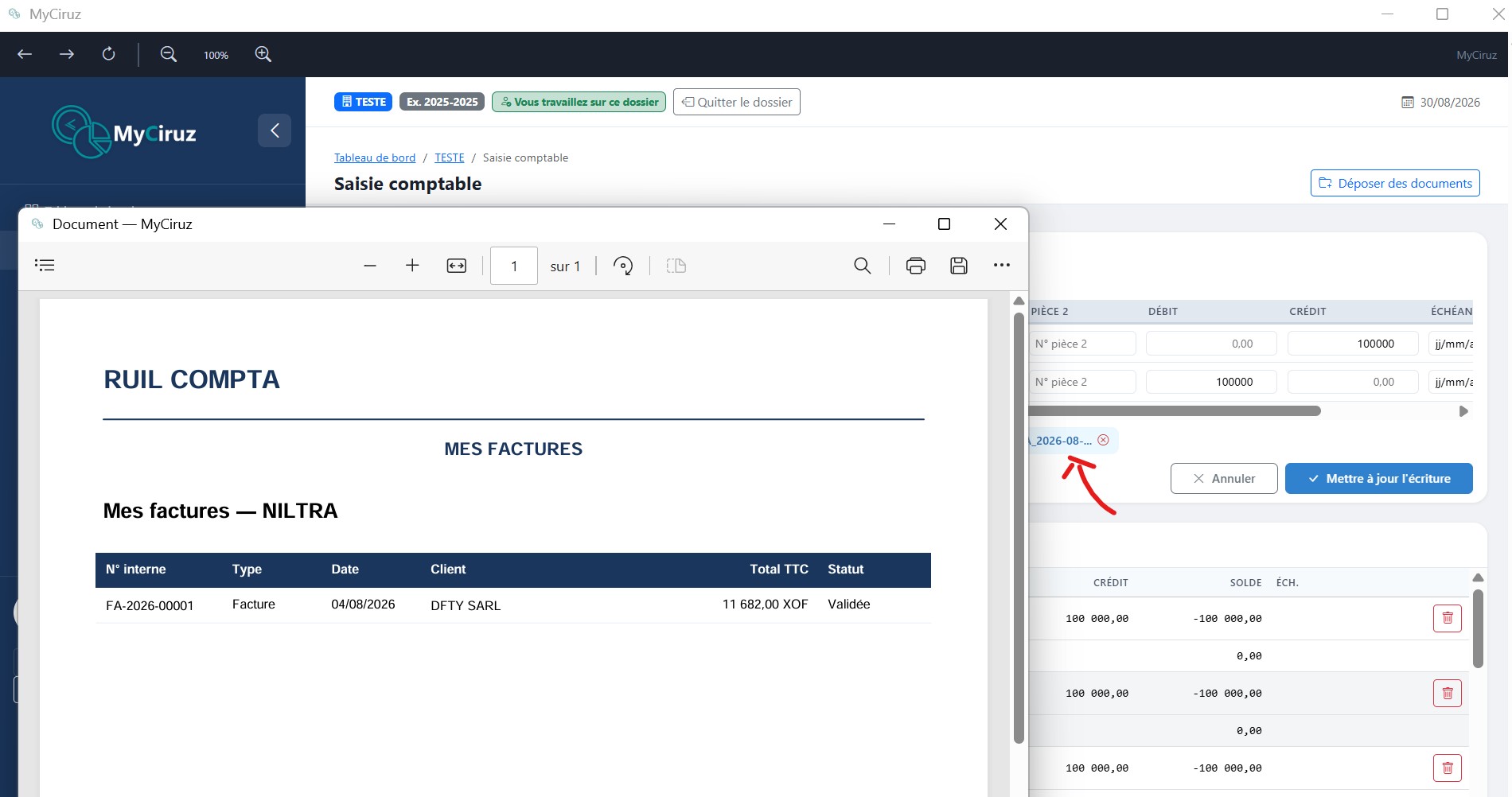Image resolution: width=1512 pixels, height=797 pixels.
Task: Click Mettre à jour l'écriture button
Action: point(1379,479)
